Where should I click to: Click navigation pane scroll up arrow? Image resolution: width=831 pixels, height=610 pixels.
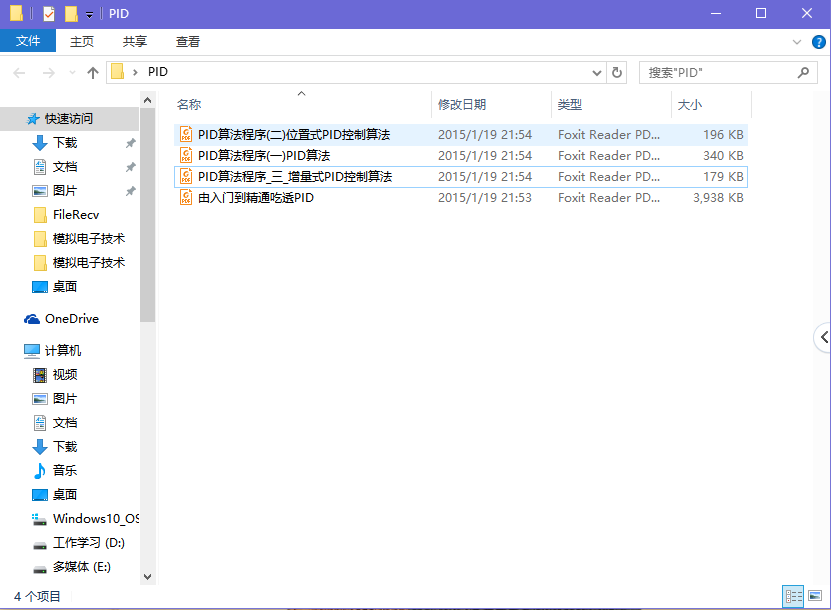147,100
